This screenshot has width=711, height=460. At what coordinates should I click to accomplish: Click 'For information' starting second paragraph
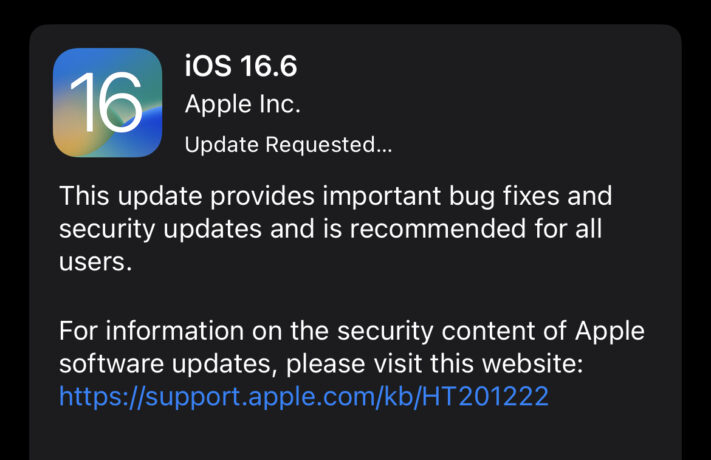click(x=151, y=330)
